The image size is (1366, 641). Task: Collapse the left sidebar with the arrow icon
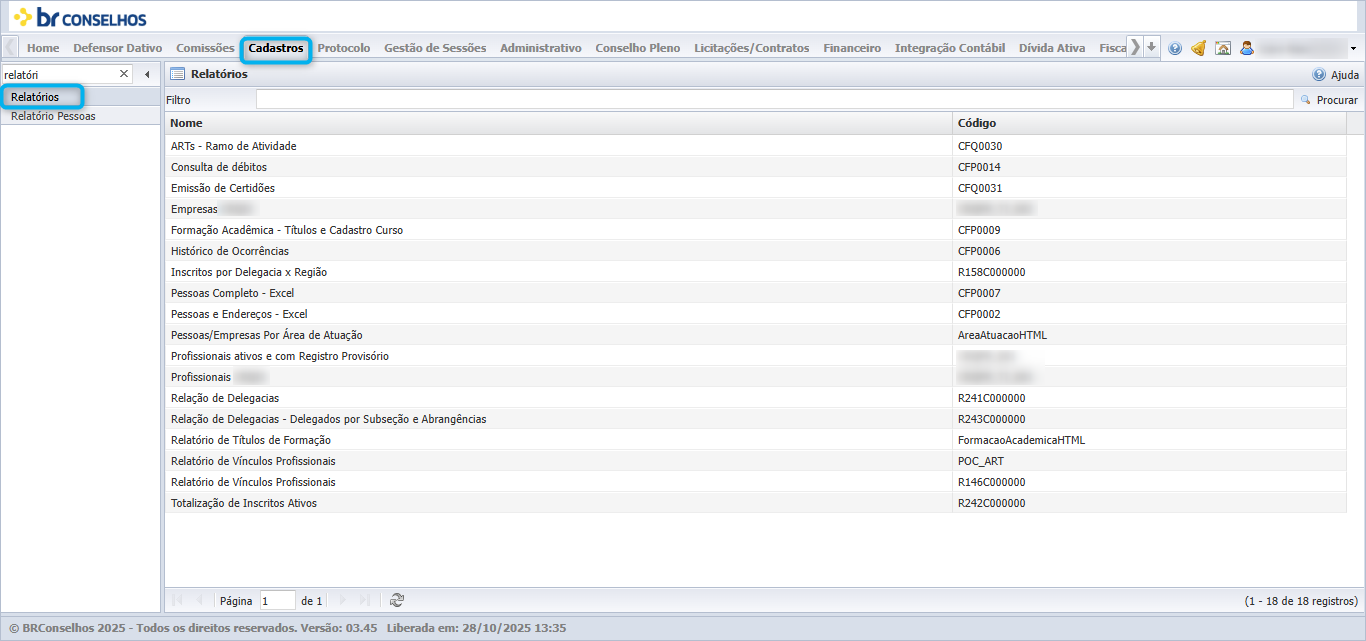coord(147,74)
